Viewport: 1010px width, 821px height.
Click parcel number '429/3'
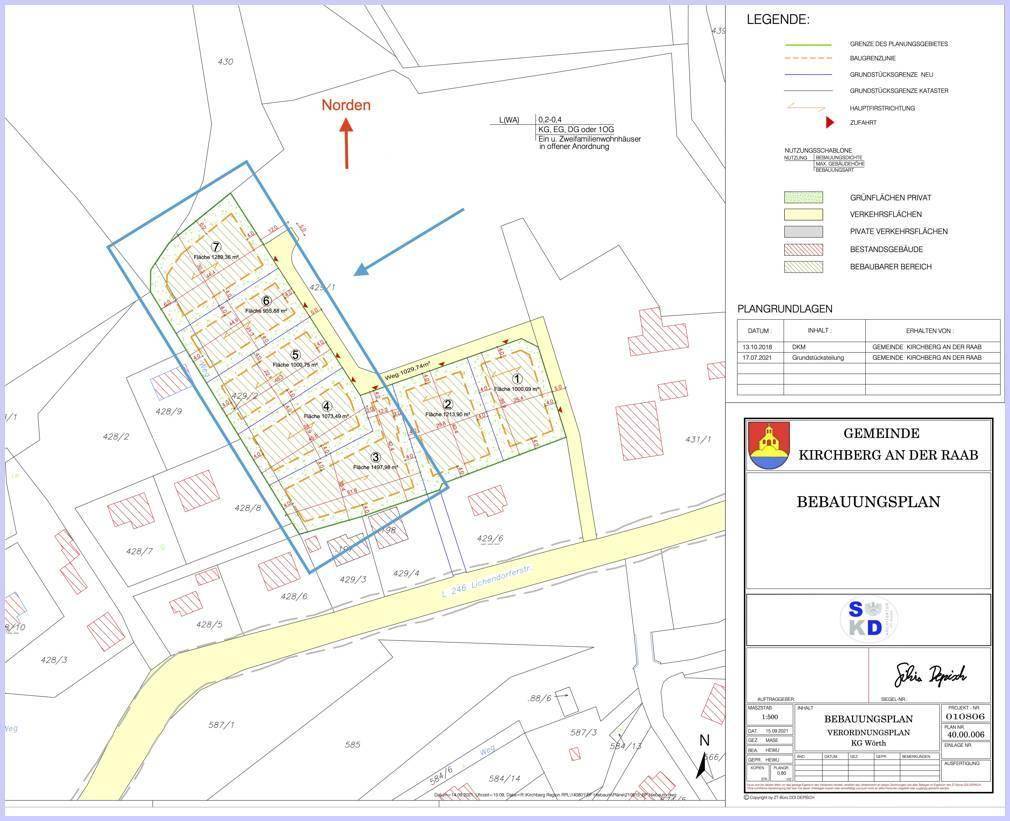[x=352, y=580]
